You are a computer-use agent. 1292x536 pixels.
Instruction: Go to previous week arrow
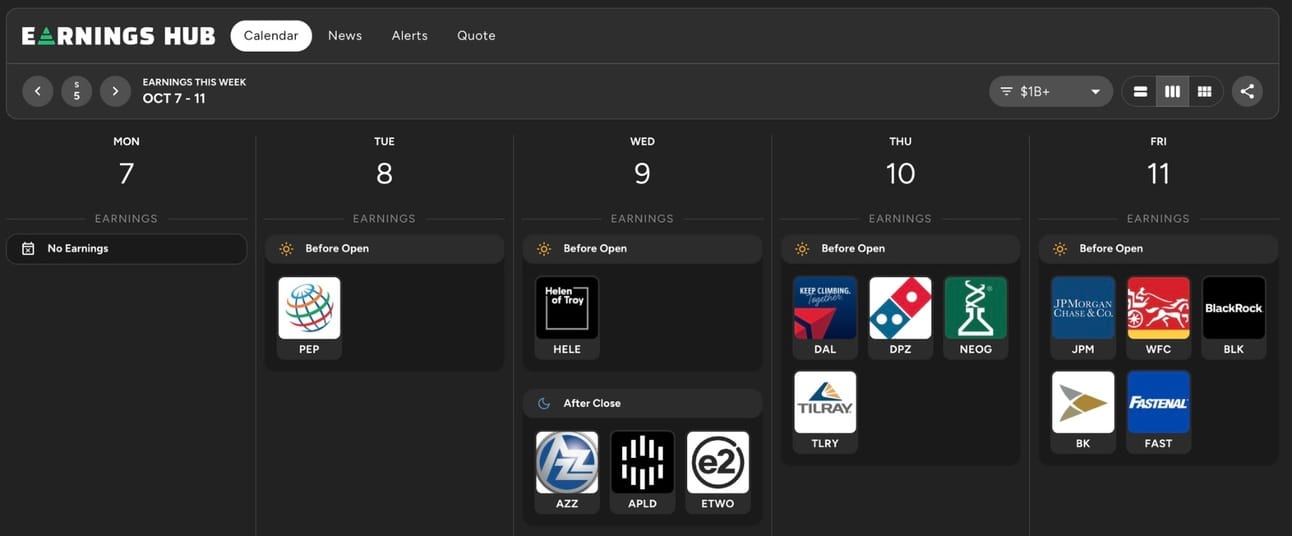(38, 91)
